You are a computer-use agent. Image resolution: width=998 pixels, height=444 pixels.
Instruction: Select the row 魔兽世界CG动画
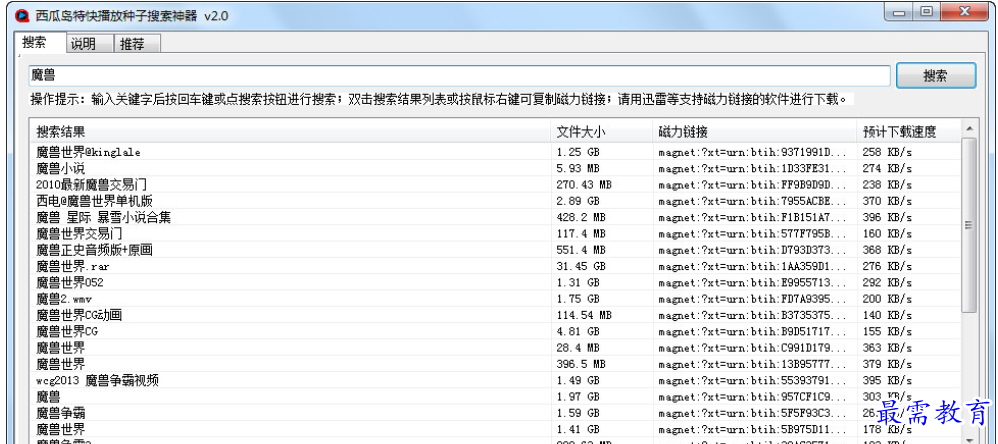[495, 315]
